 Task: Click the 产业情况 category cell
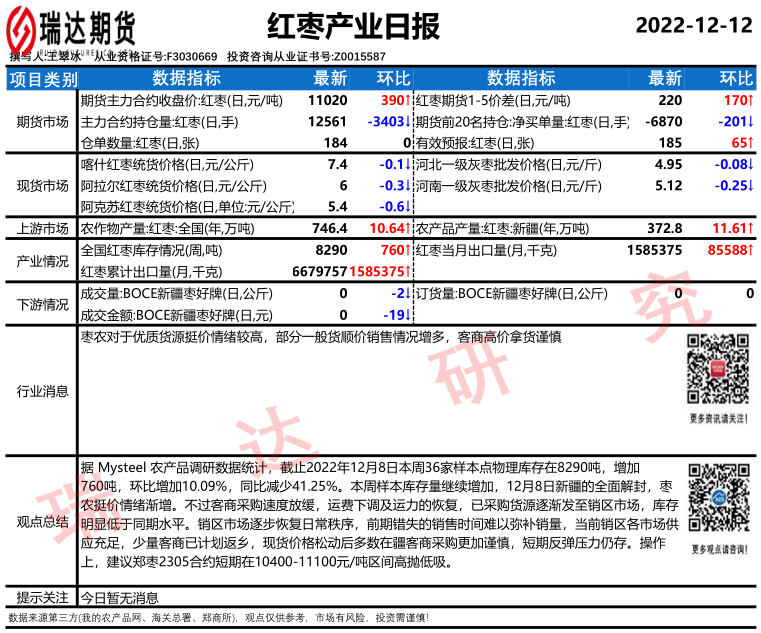coord(41,261)
